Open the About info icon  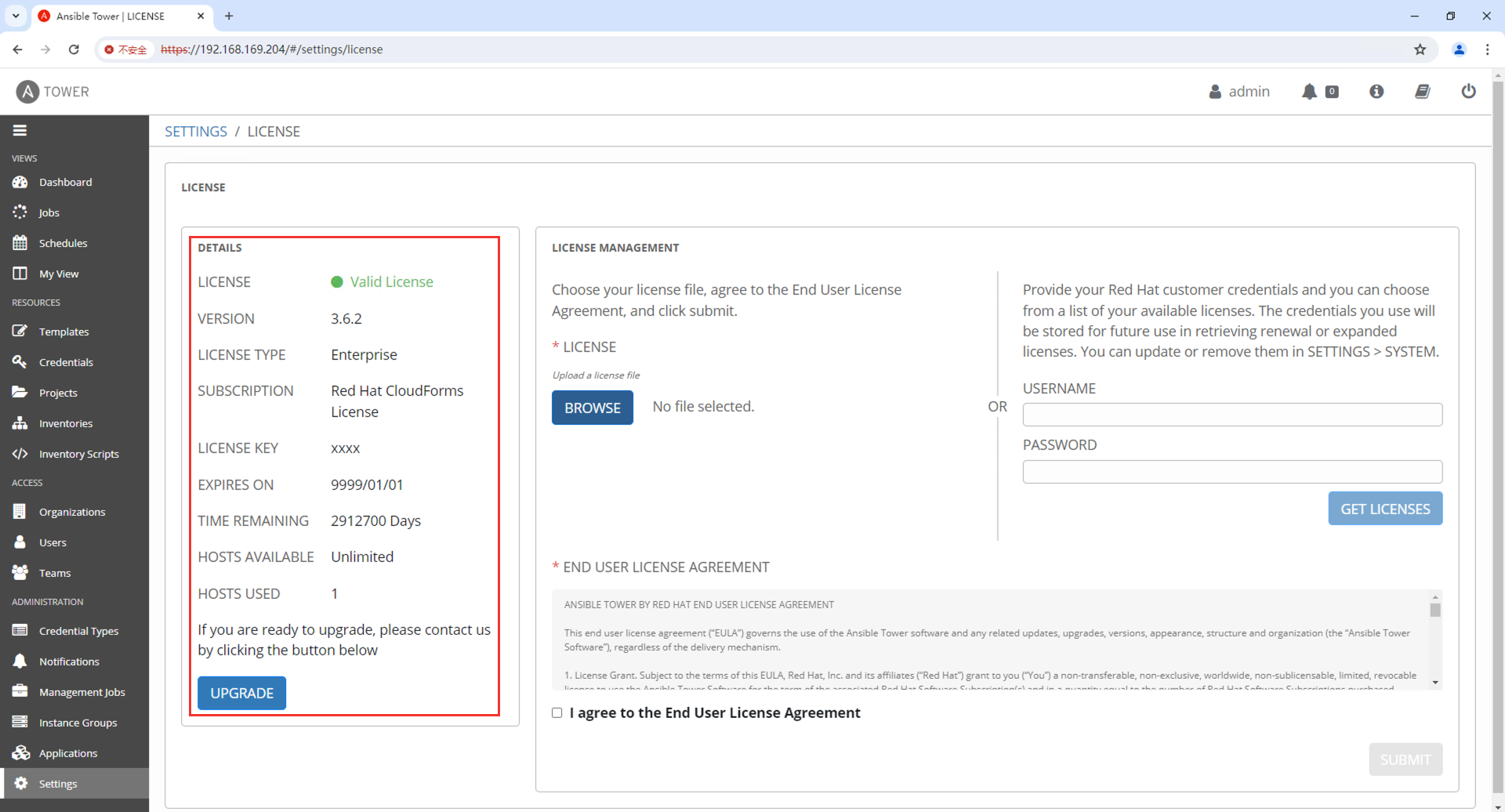(x=1376, y=92)
